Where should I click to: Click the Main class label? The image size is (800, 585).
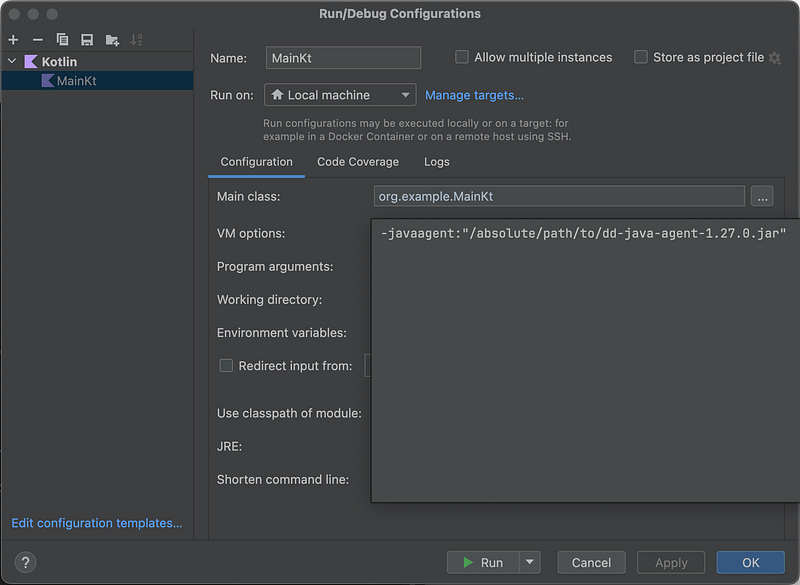point(248,197)
